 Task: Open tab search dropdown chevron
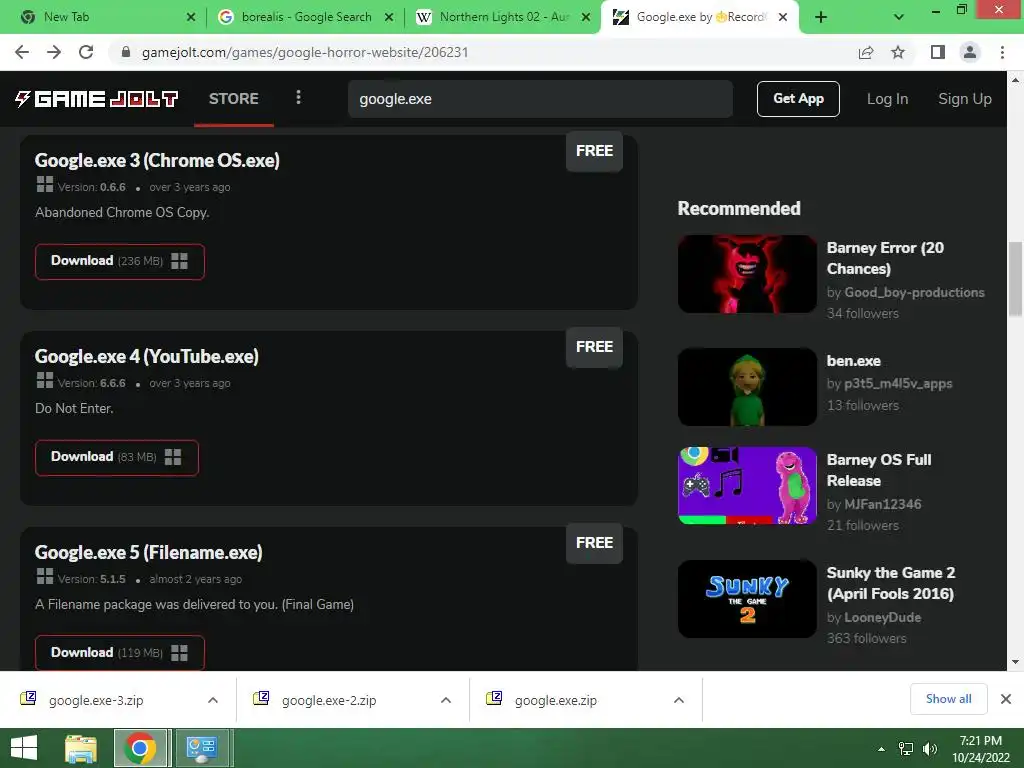pyautogui.click(x=899, y=17)
